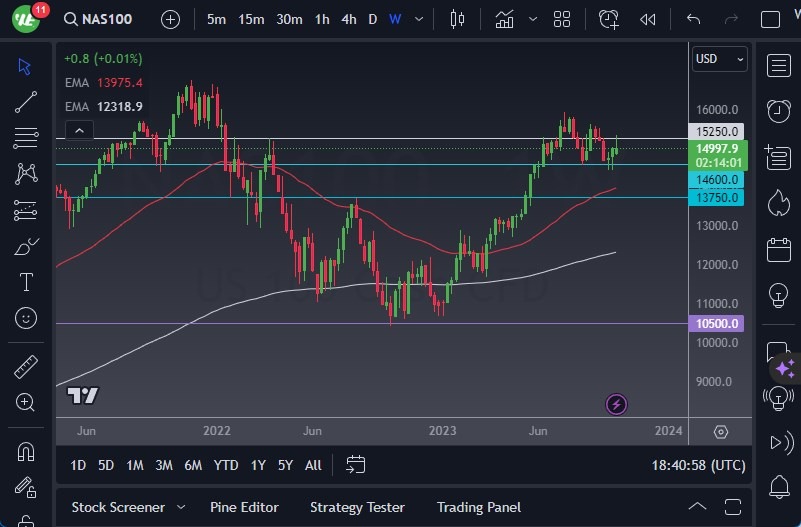Open chart settings gear icon
Image resolution: width=801 pixels, height=527 pixels.
coord(720,432)
